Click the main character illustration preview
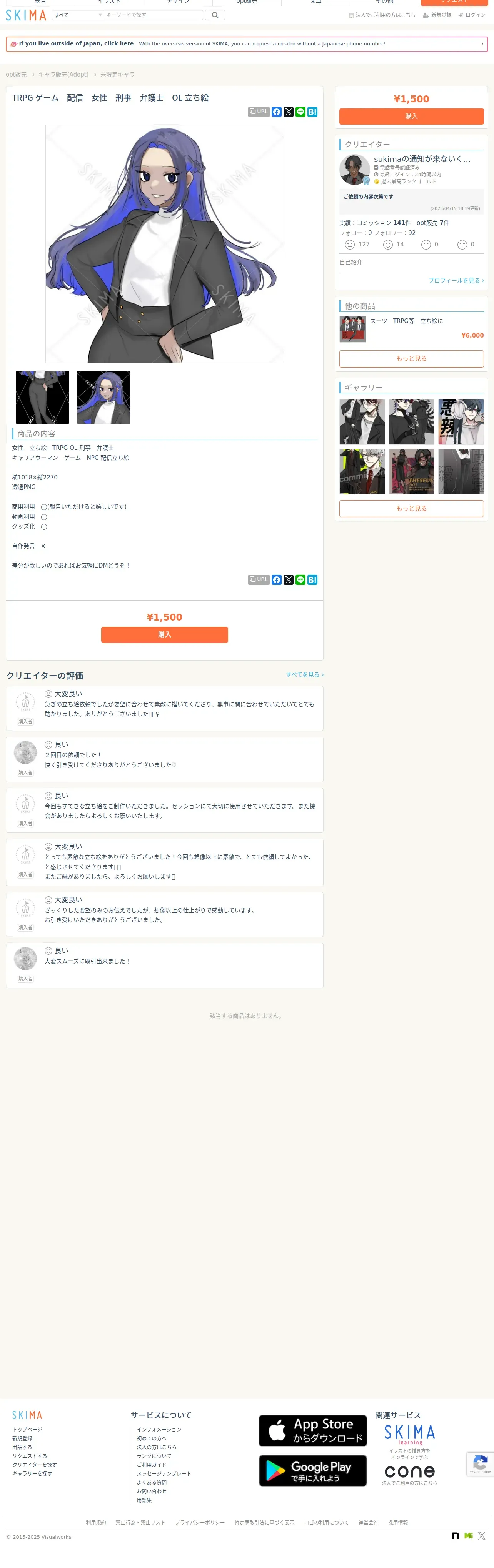This screenshot has height=1568, width=494. pos(164,243)
